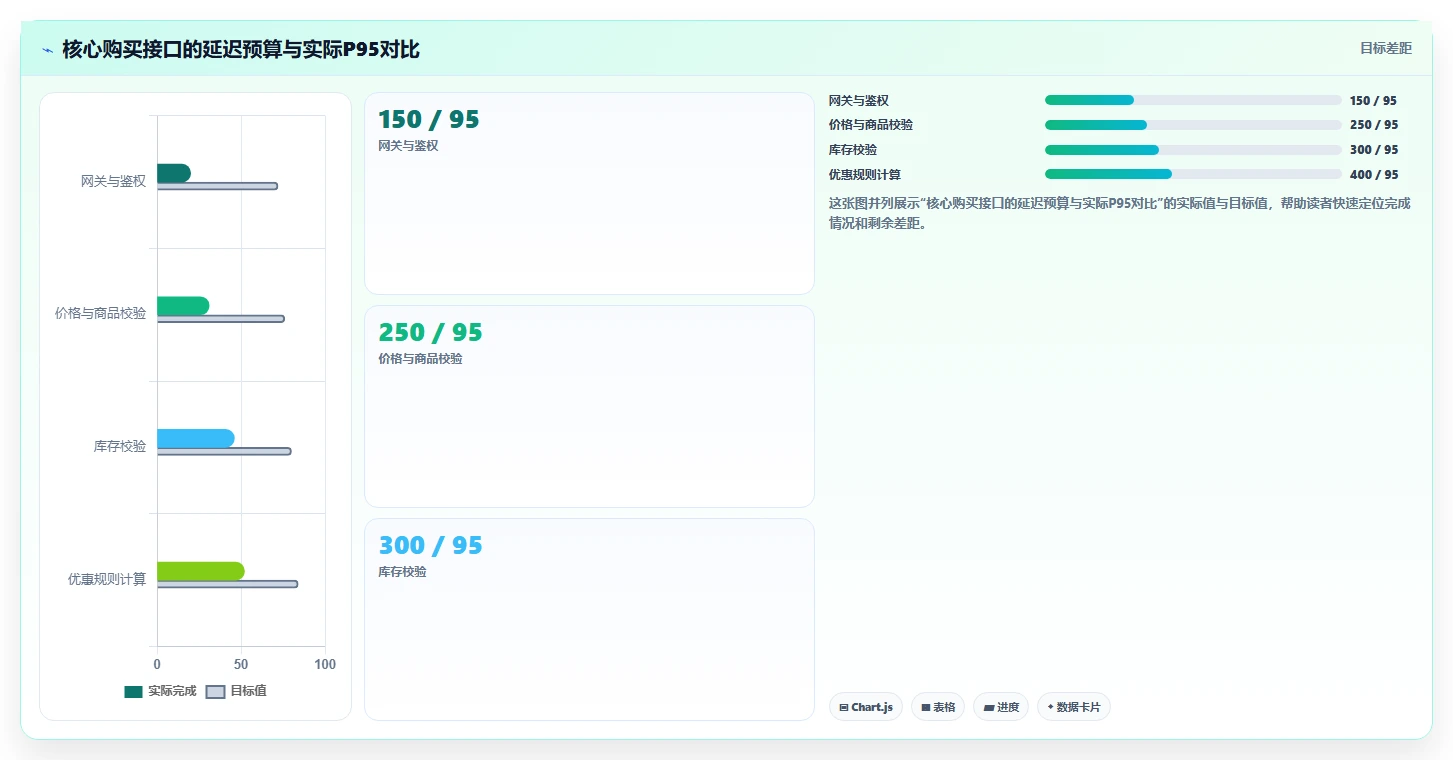Viewport: 1453px width, 760px height.
Task: Click the 库存校验 target bar in chart
Action: coord(224,451)
